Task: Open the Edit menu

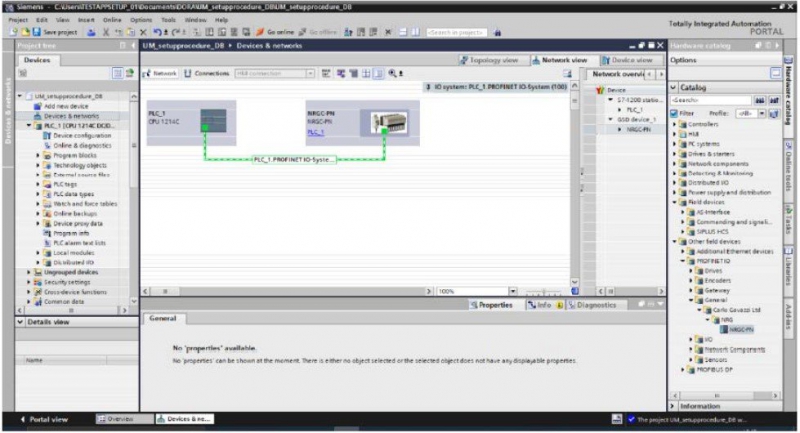Action: (x=42, y=20)
